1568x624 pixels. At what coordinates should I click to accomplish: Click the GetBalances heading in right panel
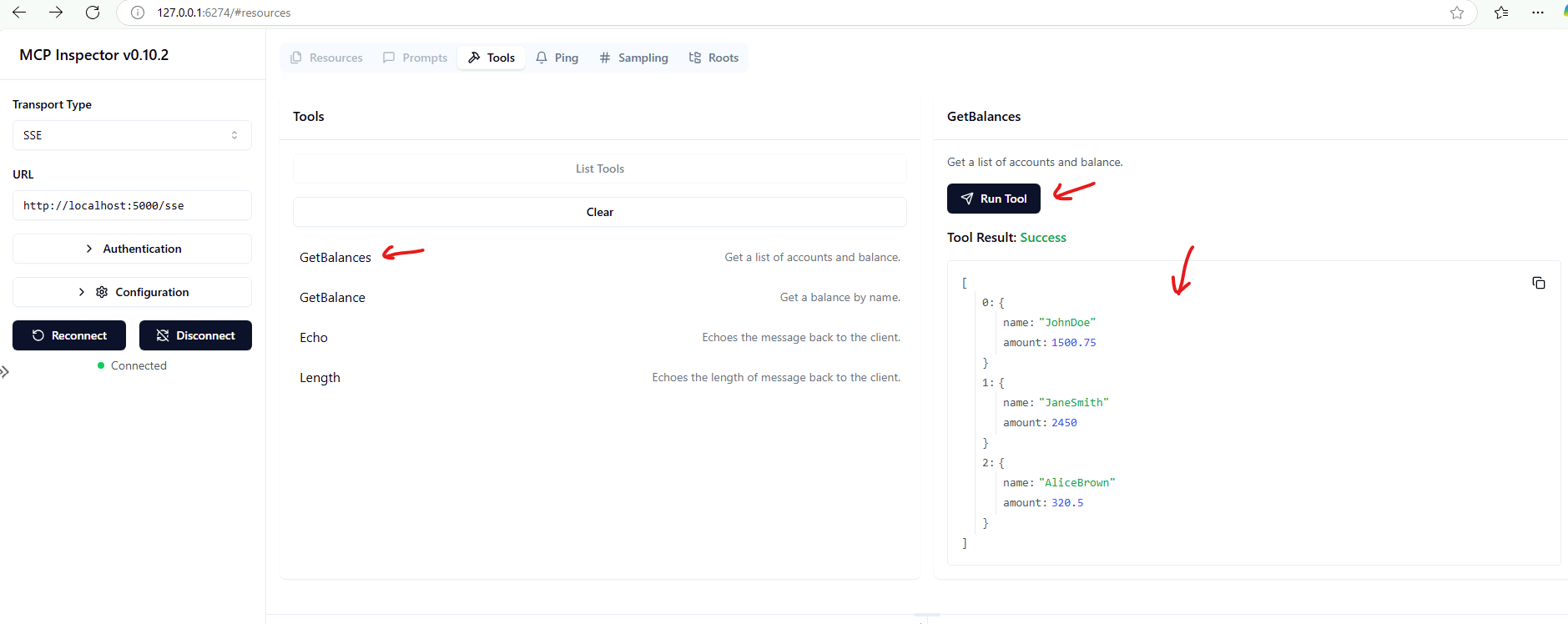(984, 117)
